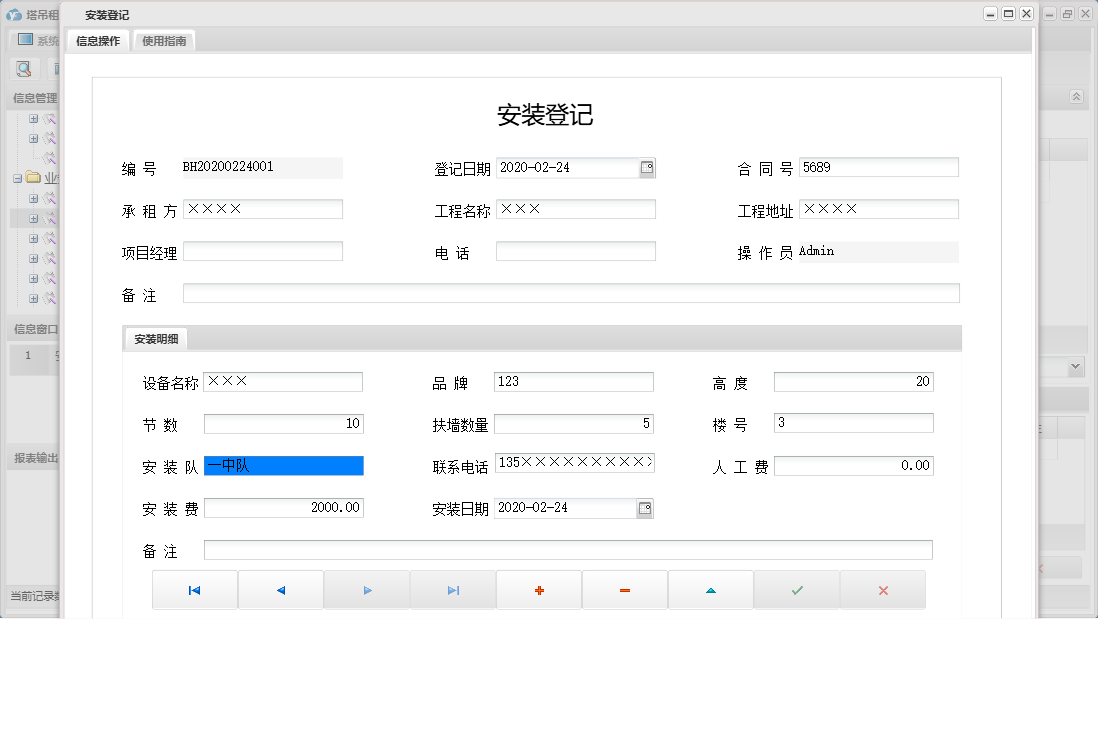The width and height of the screenshot is (1098, 735).
Task: Edit record using blue triangle icon
Action: coord(710,590)
